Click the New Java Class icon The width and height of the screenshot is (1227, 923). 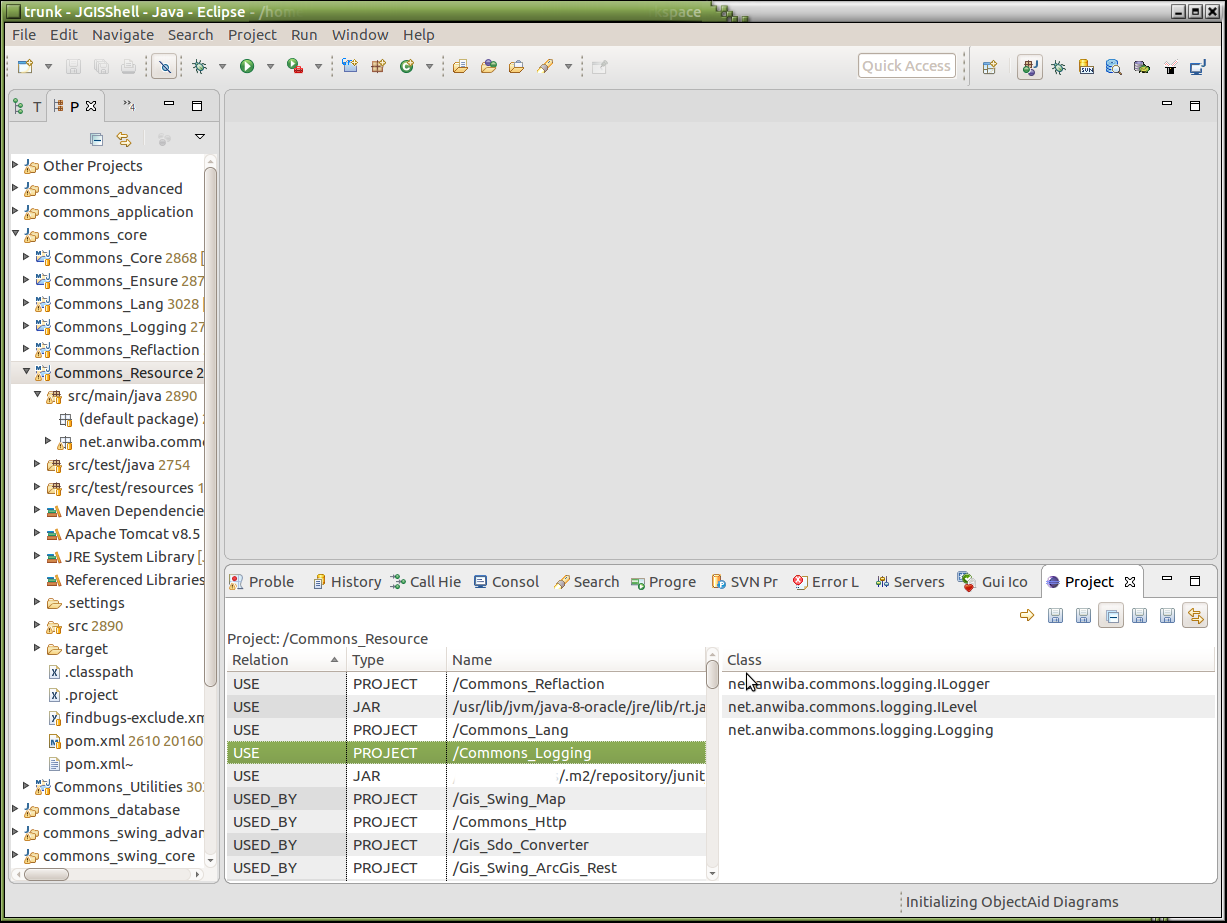[406, 66]
